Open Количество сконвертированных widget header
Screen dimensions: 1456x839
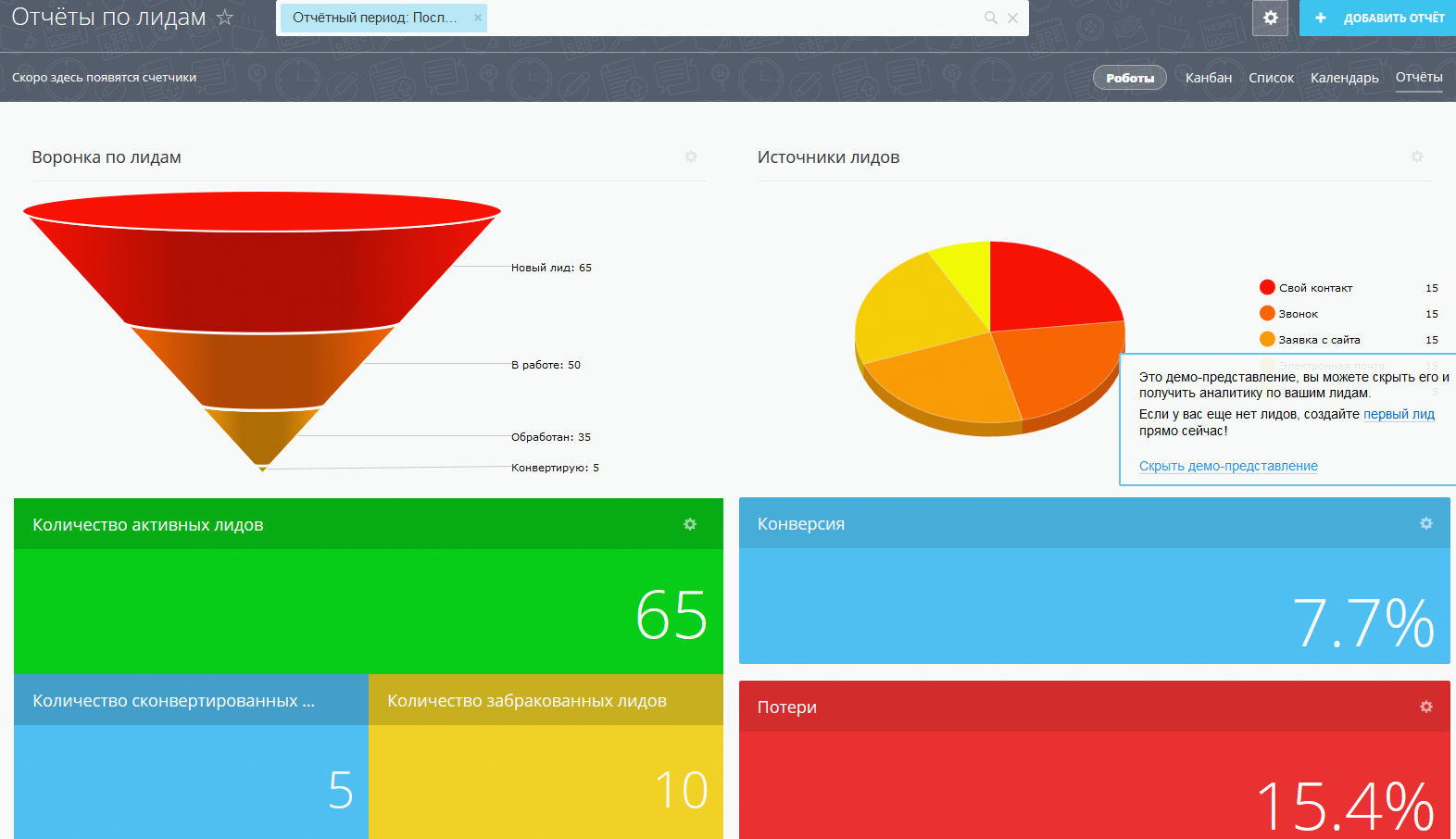click(191, 700)
